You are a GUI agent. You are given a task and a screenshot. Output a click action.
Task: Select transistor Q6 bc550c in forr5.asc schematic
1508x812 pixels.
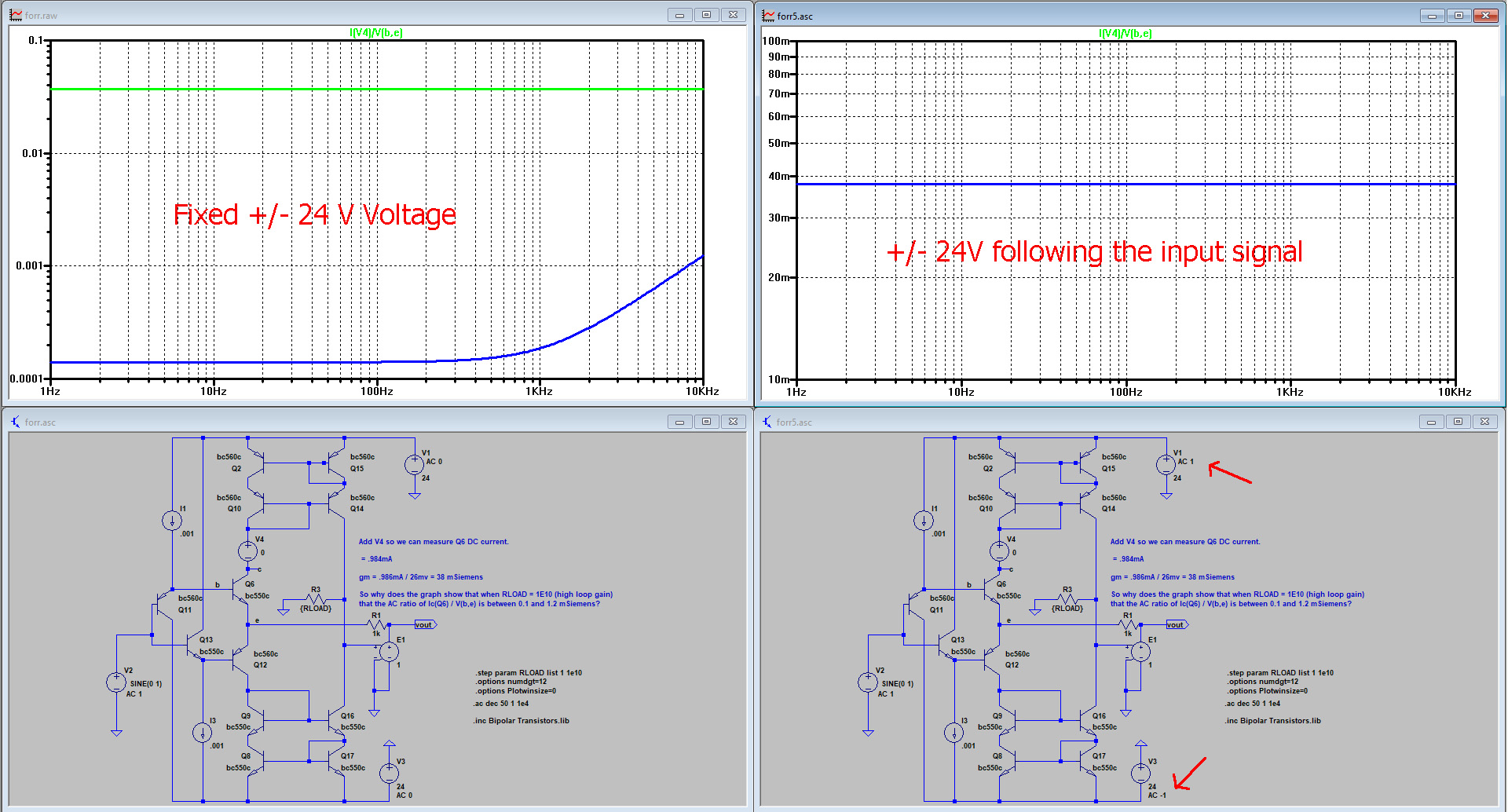(992, 590)
